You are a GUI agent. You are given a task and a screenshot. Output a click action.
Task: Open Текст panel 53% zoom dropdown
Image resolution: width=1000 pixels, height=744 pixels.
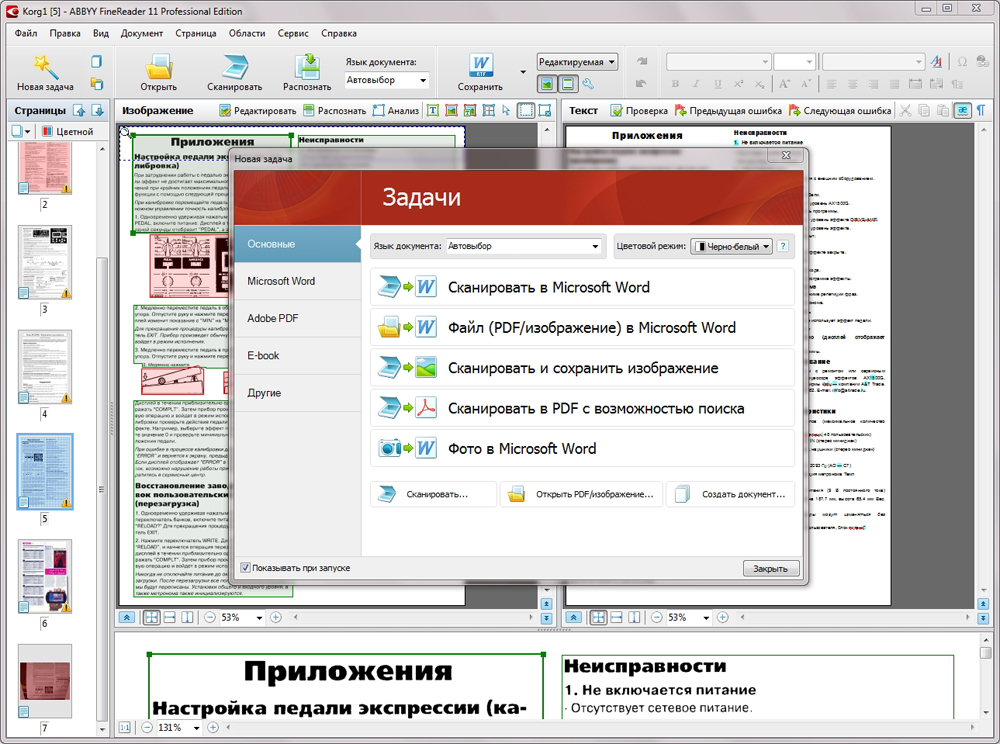point(706,618)
